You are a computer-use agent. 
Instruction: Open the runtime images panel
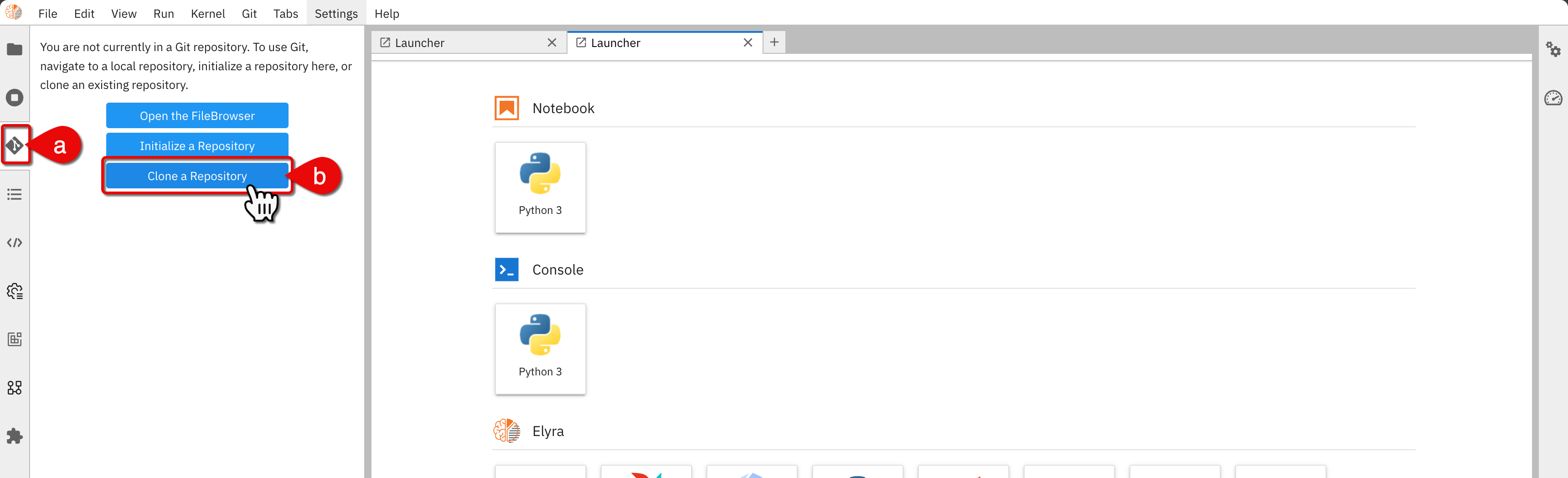point(15,339)
